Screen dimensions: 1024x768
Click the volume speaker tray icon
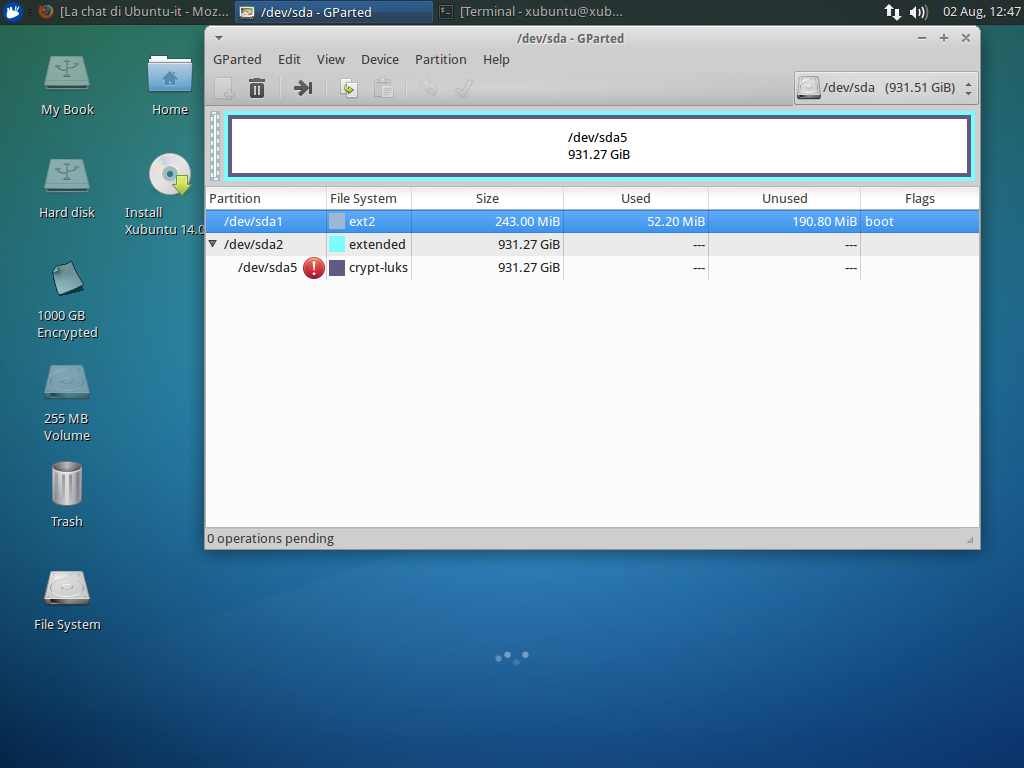[919, 12]
